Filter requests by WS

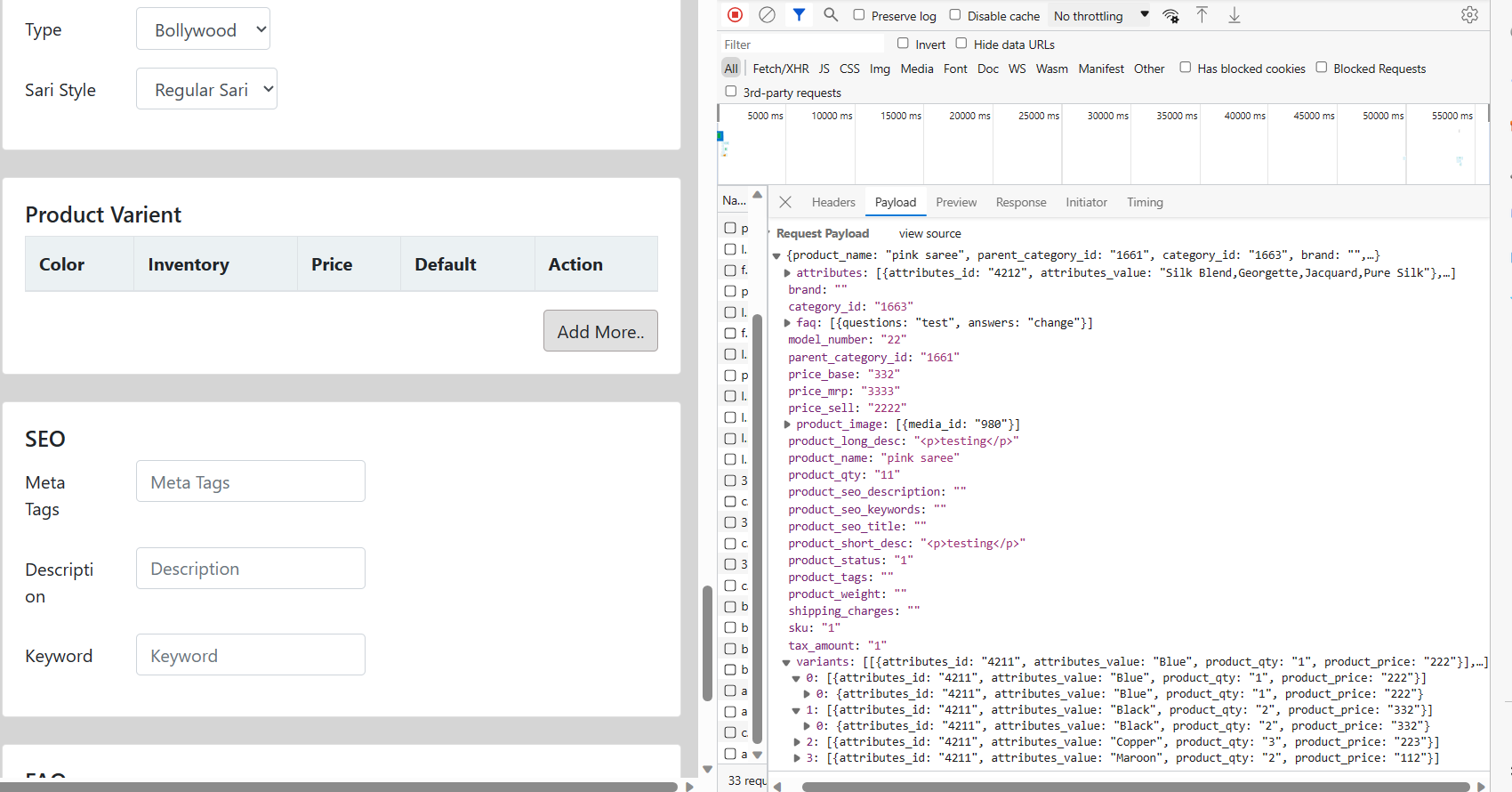[1017, 69]
